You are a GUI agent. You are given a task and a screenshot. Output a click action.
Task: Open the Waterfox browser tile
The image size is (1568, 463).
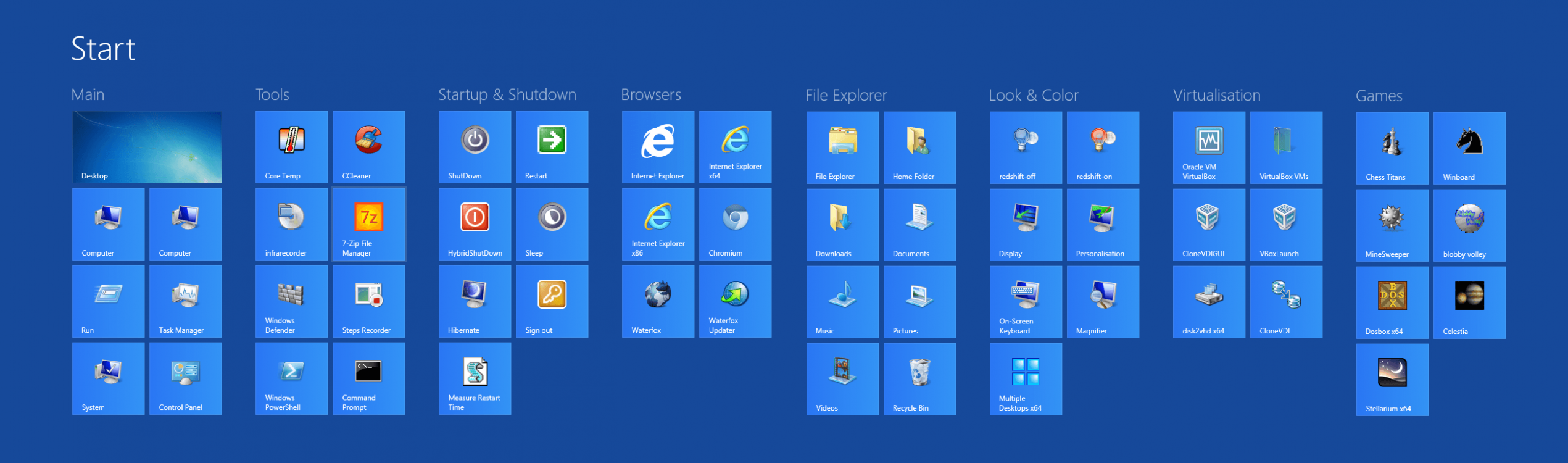tap(658, 301)
